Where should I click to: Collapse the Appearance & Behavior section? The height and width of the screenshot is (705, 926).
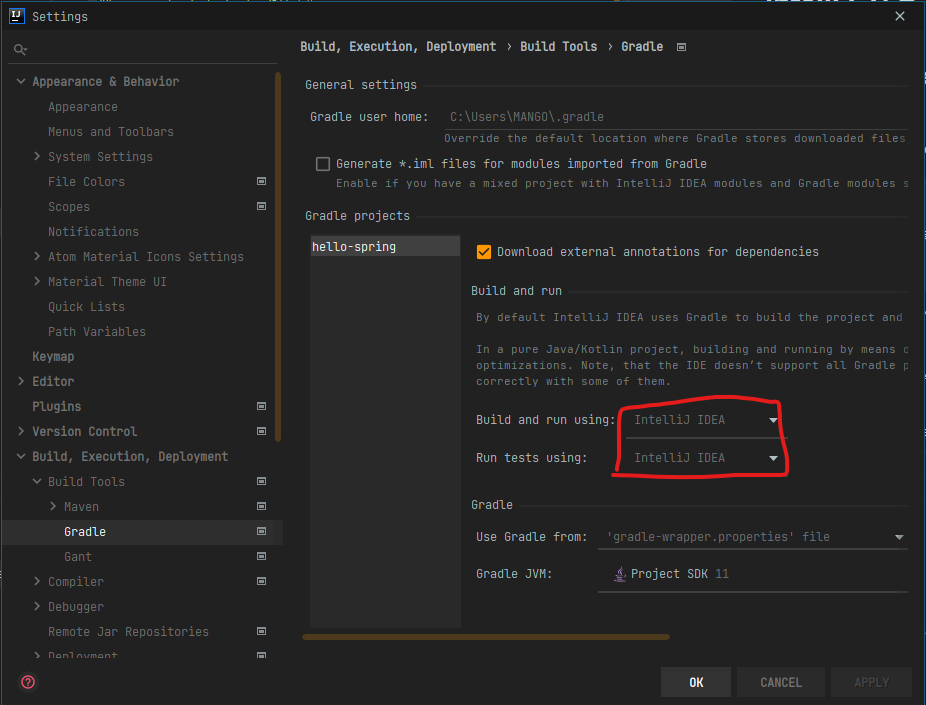point(21,81)
